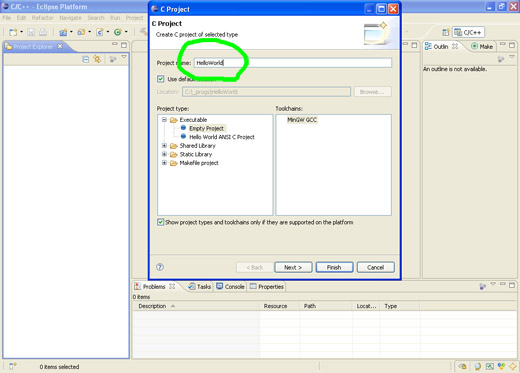
Task: Click the New Source Folder toolbar icon
Action: 81,32
